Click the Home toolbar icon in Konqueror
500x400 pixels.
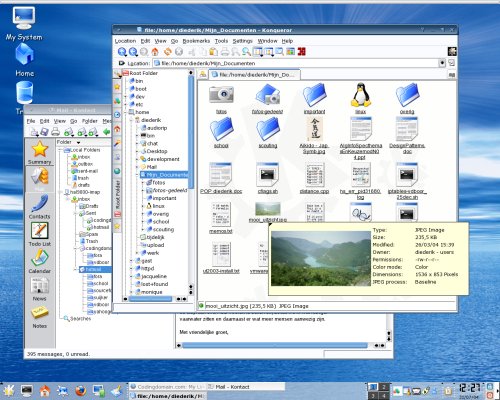click(155, 52)
